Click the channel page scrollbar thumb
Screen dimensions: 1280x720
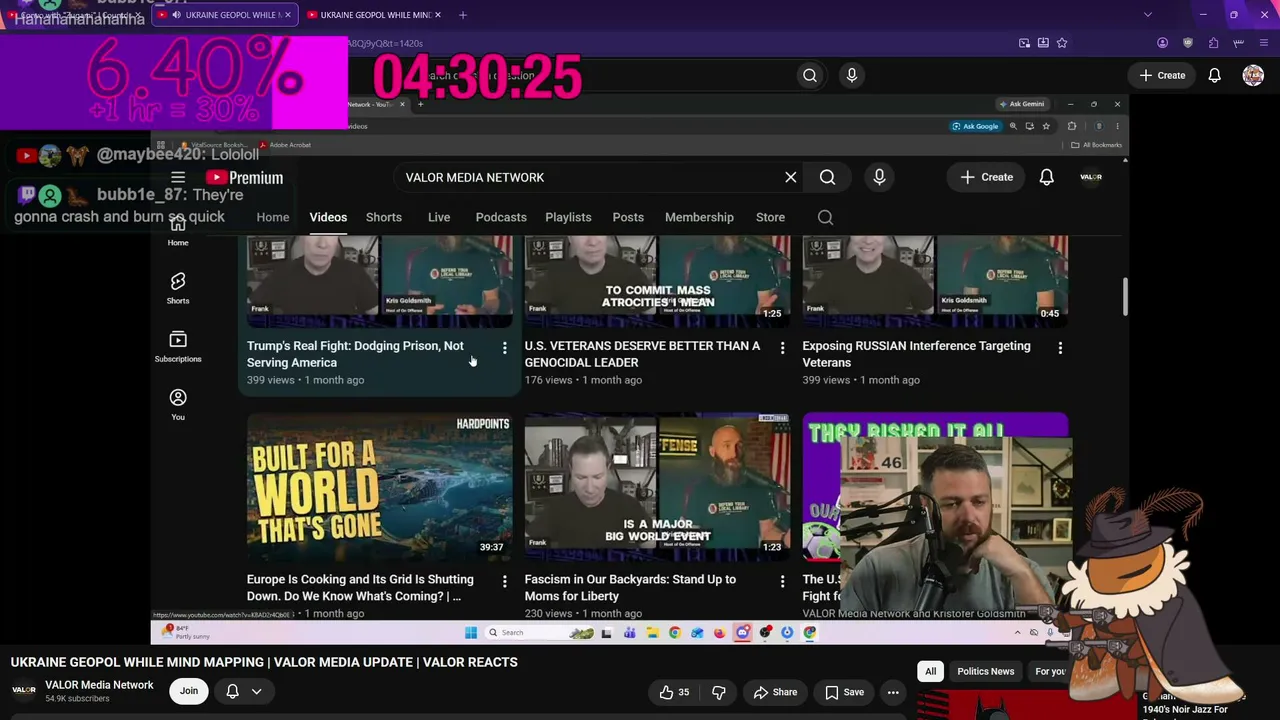1125,297
